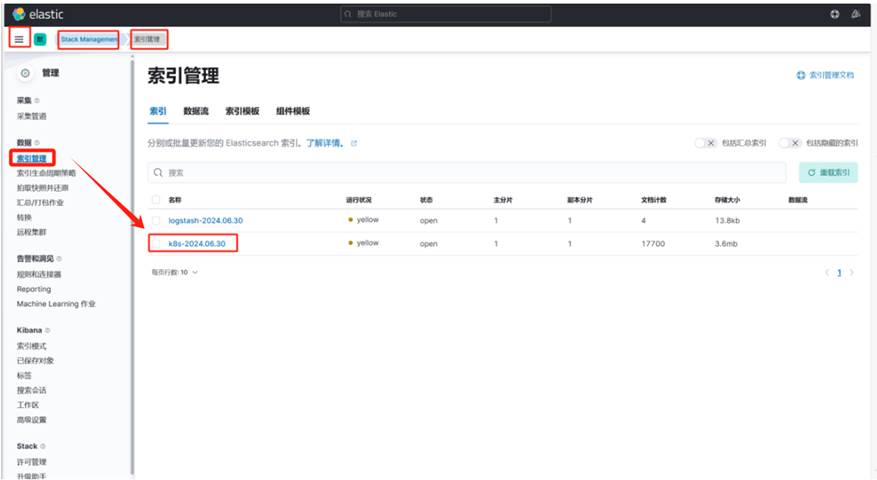Open 规则和连接器 in sidebar
This screenshot has height=480, width=877.
39,274
